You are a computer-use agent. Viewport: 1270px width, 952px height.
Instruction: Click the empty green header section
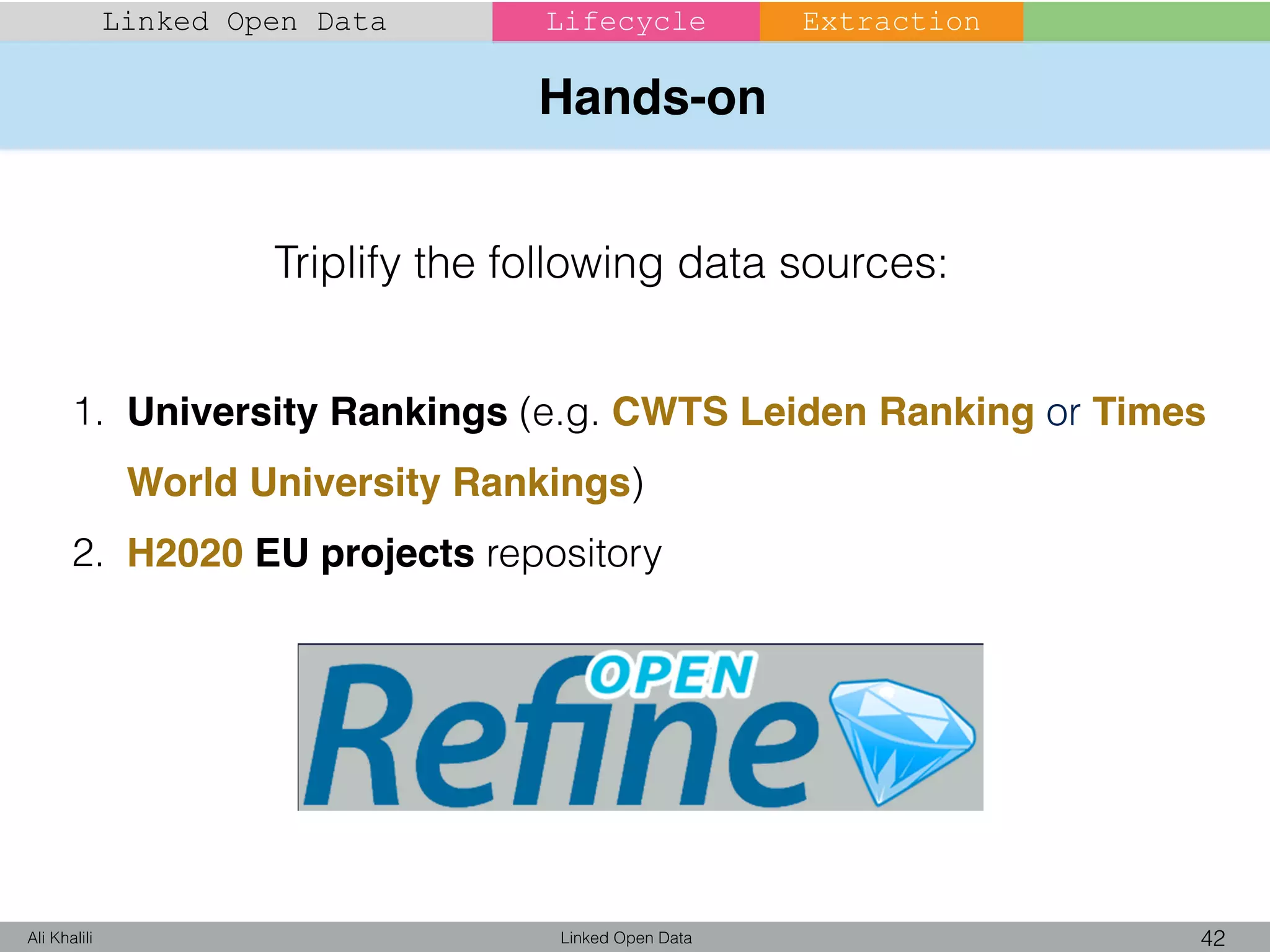coord(1146,22)
